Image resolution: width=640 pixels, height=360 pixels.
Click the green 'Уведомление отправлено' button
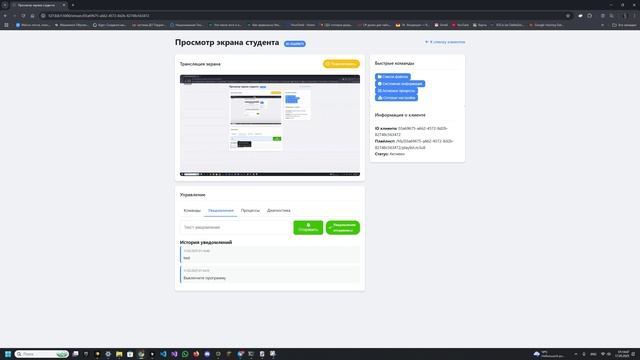click(343, 227)
